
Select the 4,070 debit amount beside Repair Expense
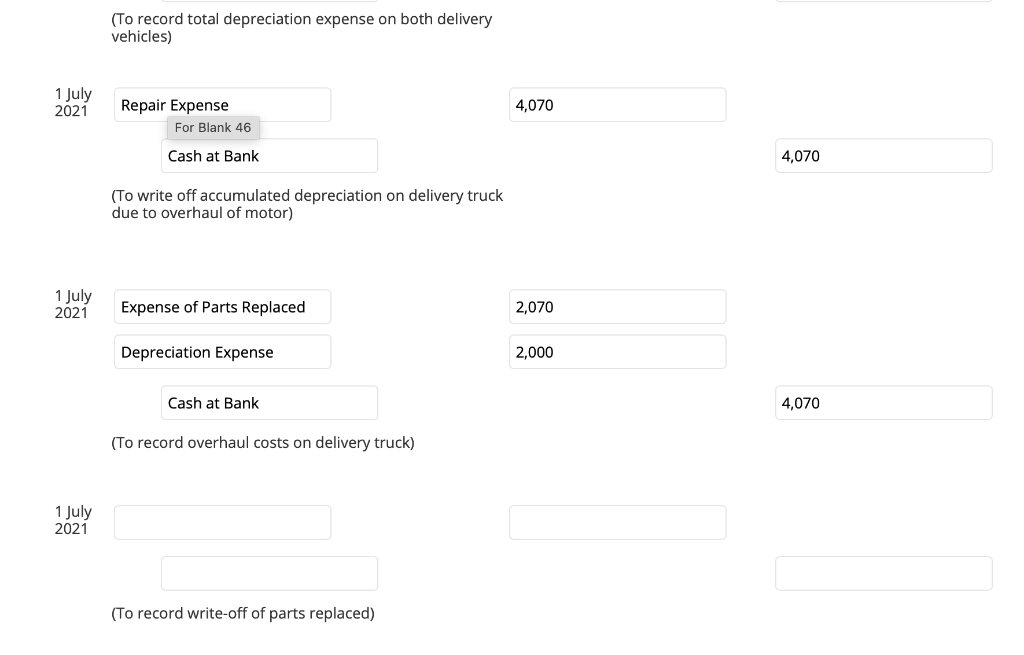pos(617,104)
